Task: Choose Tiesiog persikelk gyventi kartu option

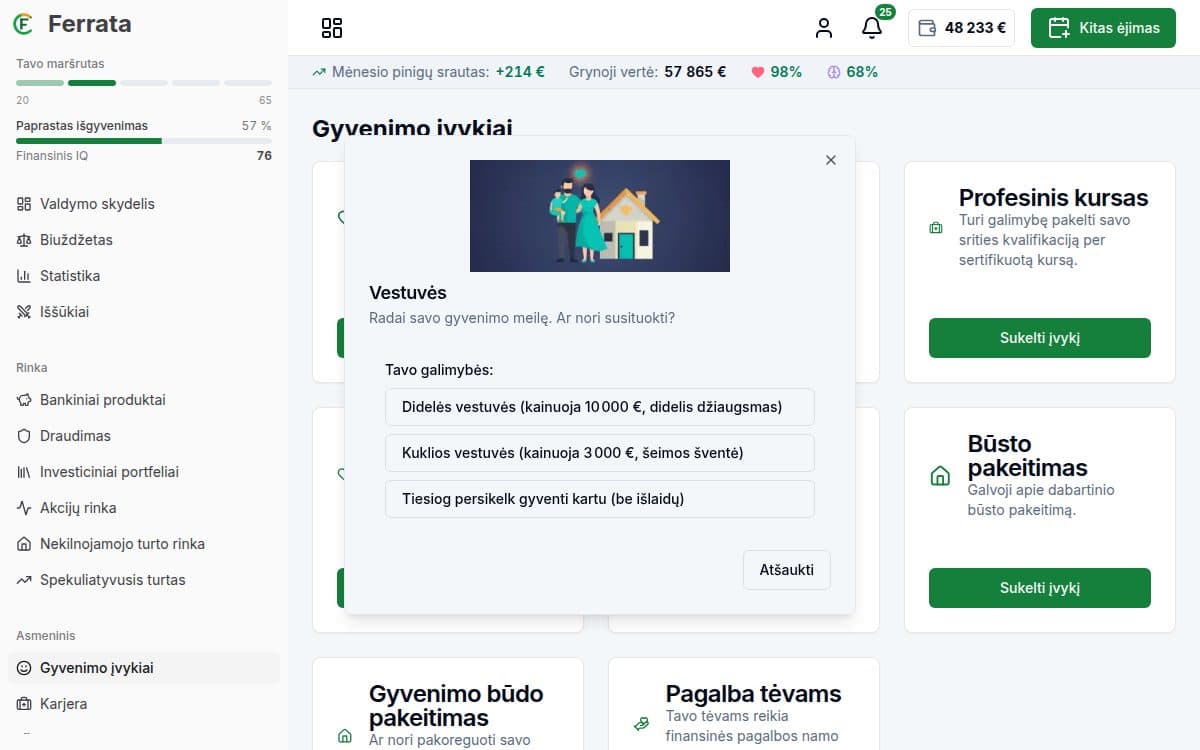Action: coord(600,499)
